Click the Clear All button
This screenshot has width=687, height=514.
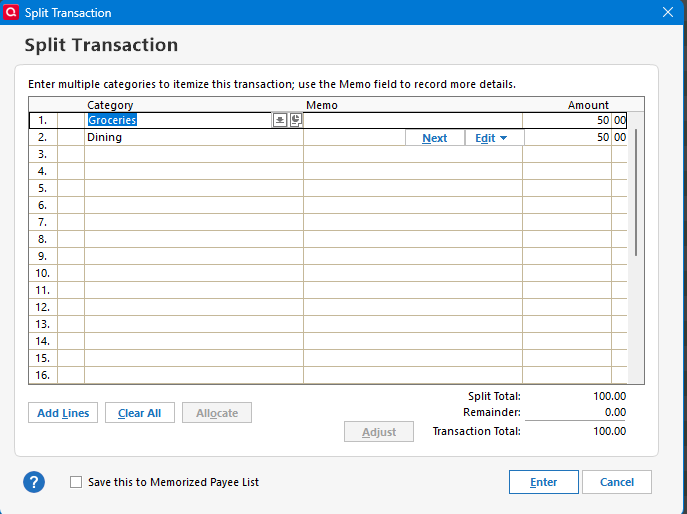coord(140,413)
